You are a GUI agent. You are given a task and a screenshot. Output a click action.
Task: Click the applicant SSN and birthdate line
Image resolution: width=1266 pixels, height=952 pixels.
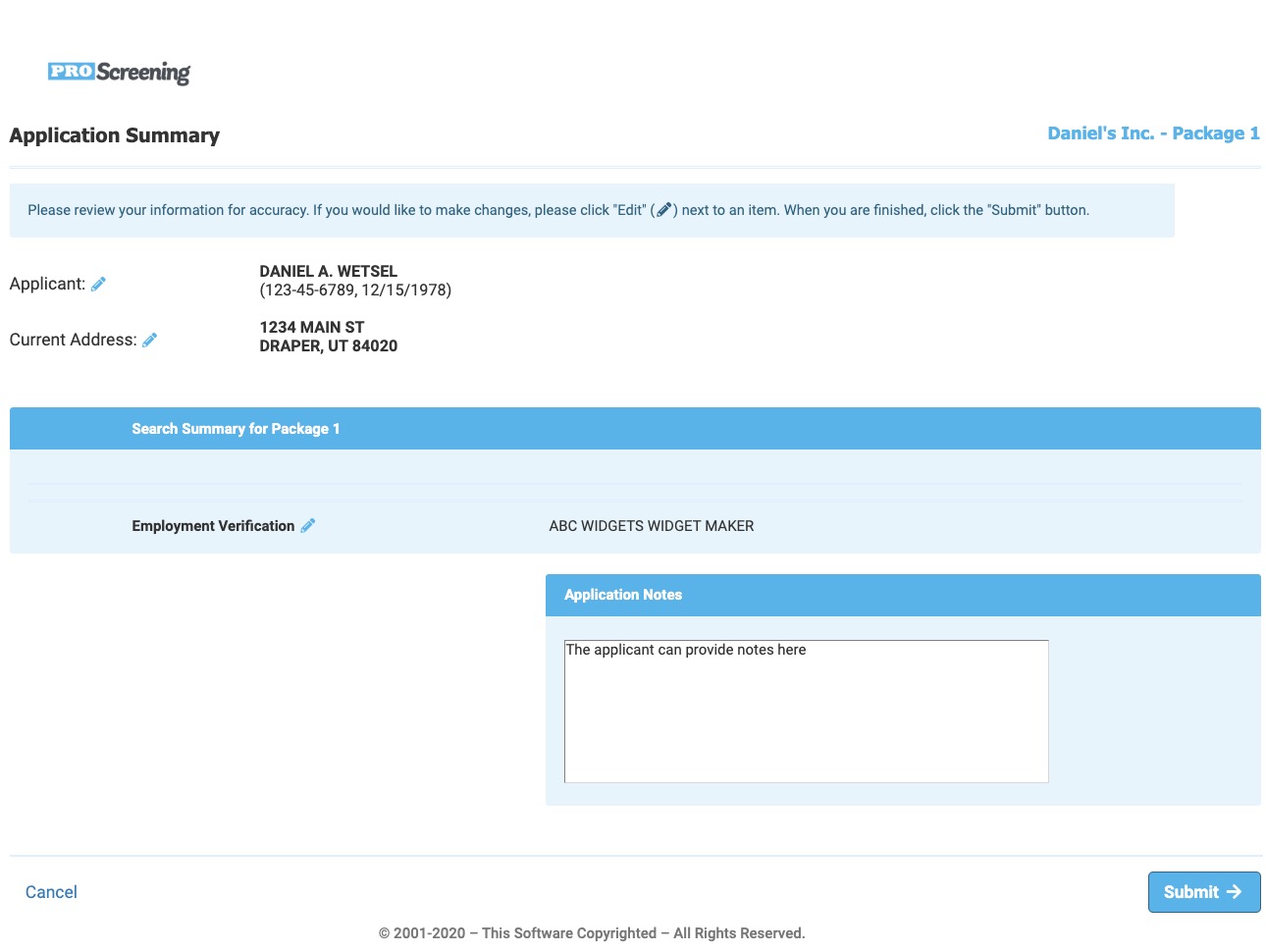(355, 291)
